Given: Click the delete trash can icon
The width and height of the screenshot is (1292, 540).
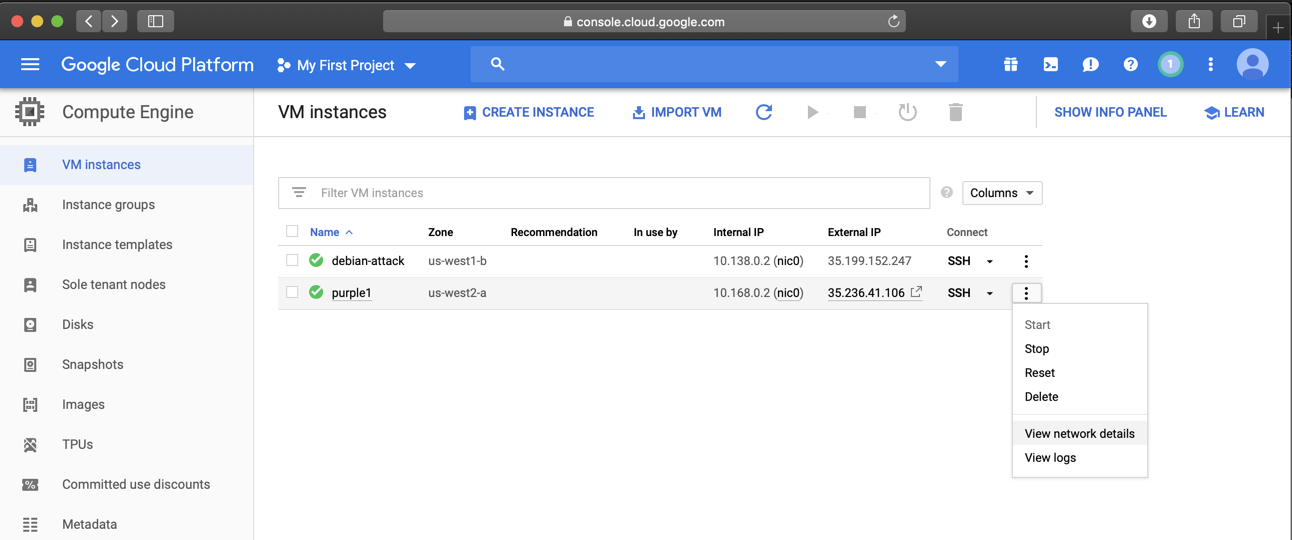Looking at the screenshot, I should click(956, 112).
